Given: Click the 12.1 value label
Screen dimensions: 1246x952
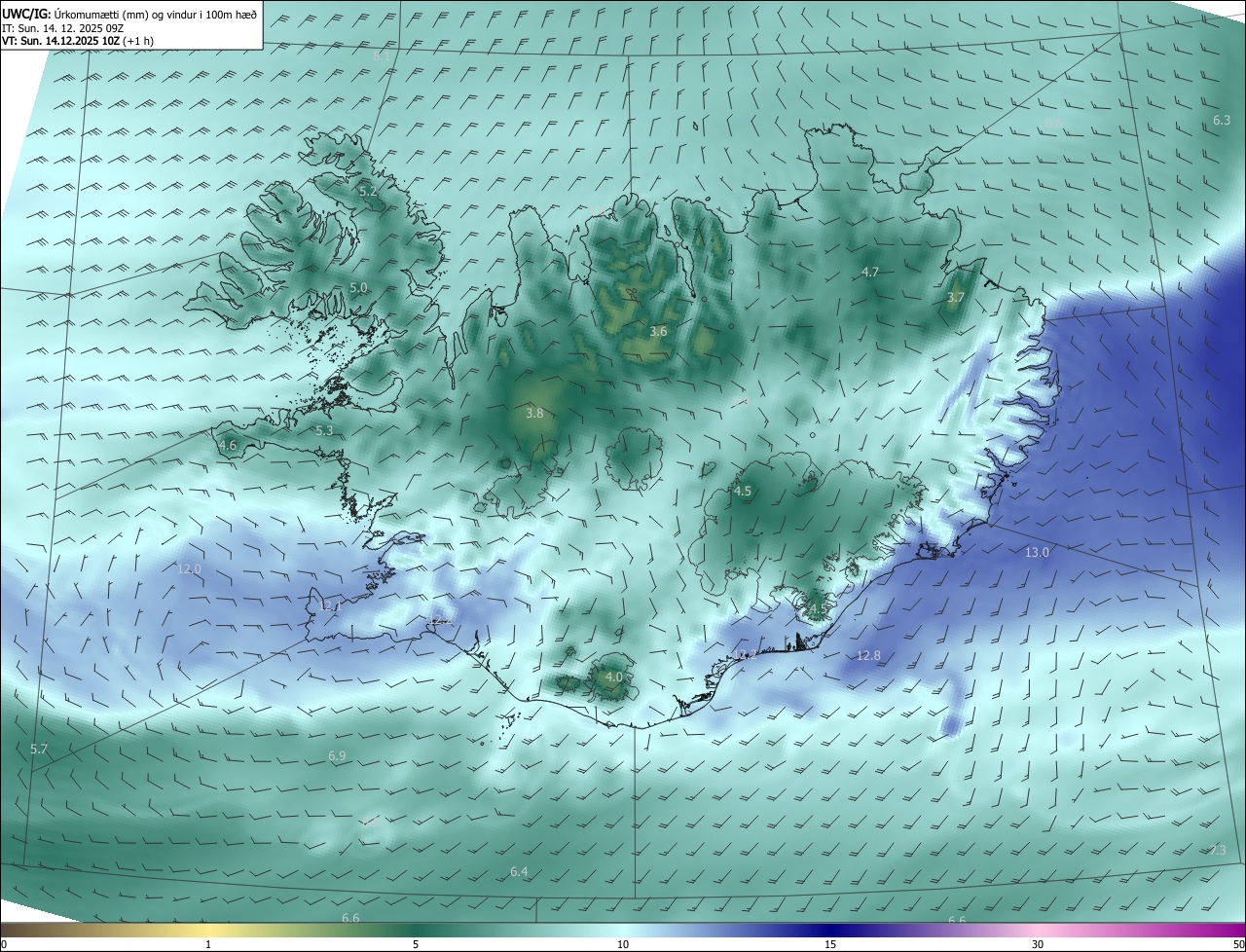Looking at the screenshot, I should tap(331, 606).
